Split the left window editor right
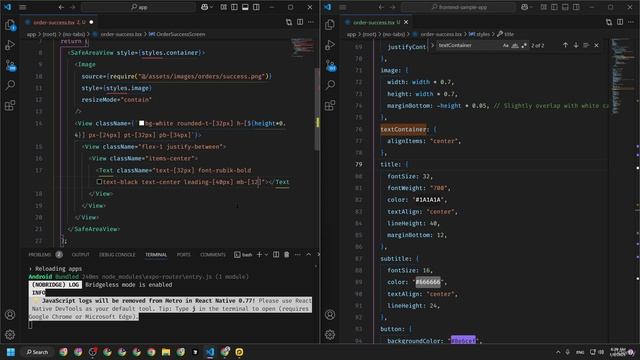Image resolution: width=640 pixels, height=360 pixels. coord(300,22)
